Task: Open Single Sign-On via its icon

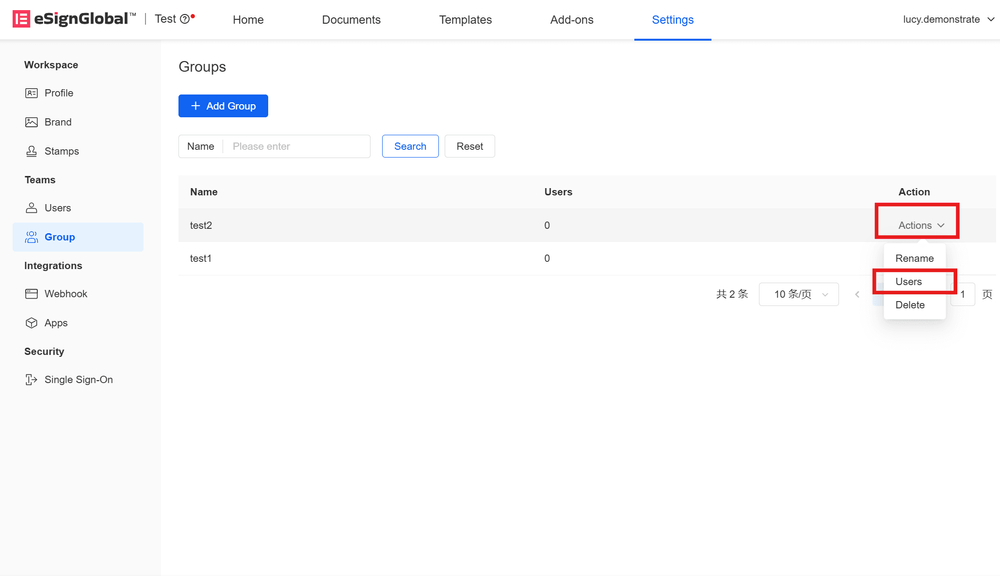Action: coord(32,380)
